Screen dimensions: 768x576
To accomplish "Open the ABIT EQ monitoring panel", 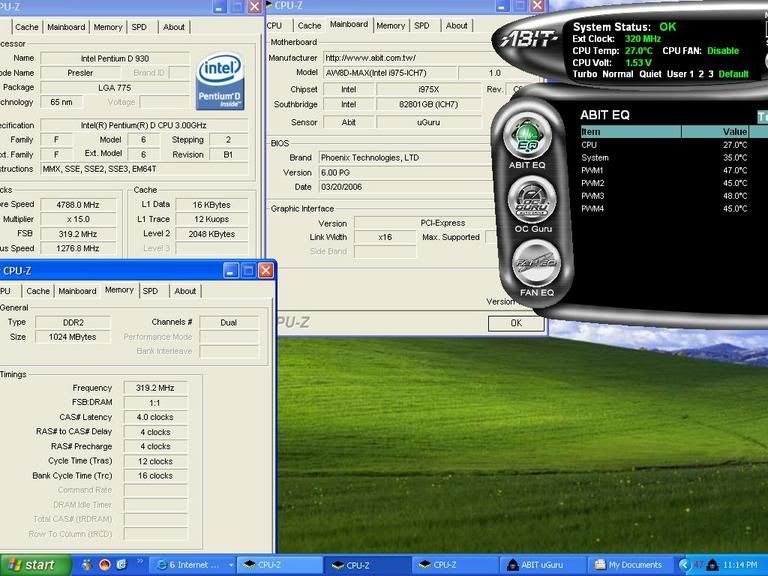I will [526, 138].
